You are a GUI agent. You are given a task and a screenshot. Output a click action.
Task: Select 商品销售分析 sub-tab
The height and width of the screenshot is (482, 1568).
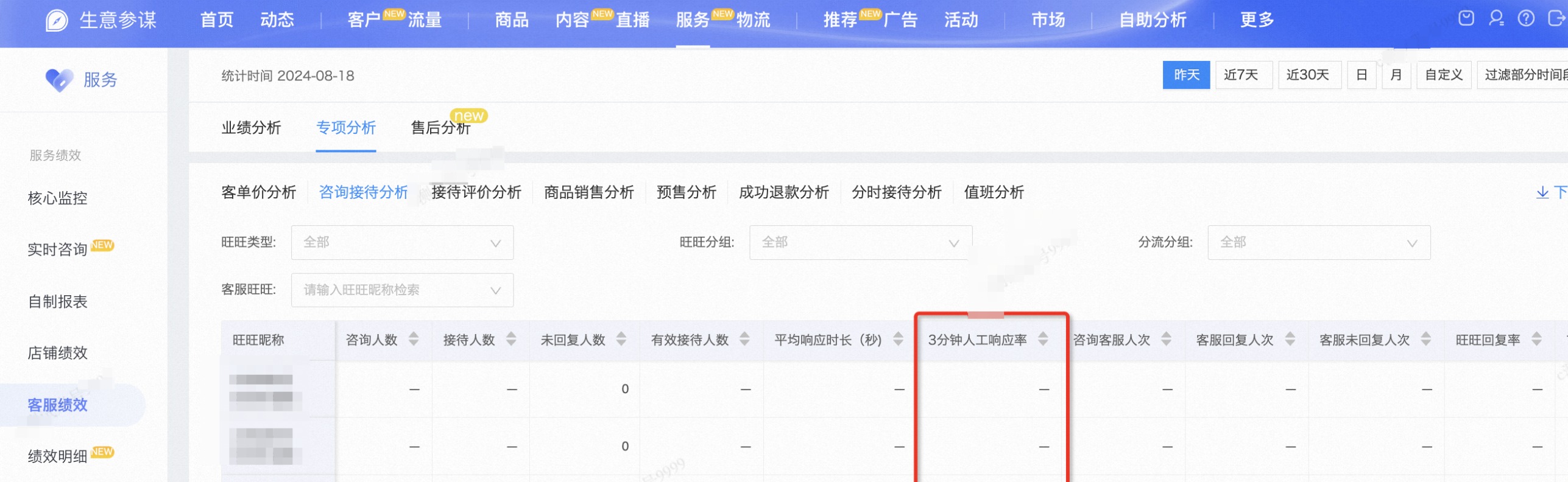pos(589,192)
